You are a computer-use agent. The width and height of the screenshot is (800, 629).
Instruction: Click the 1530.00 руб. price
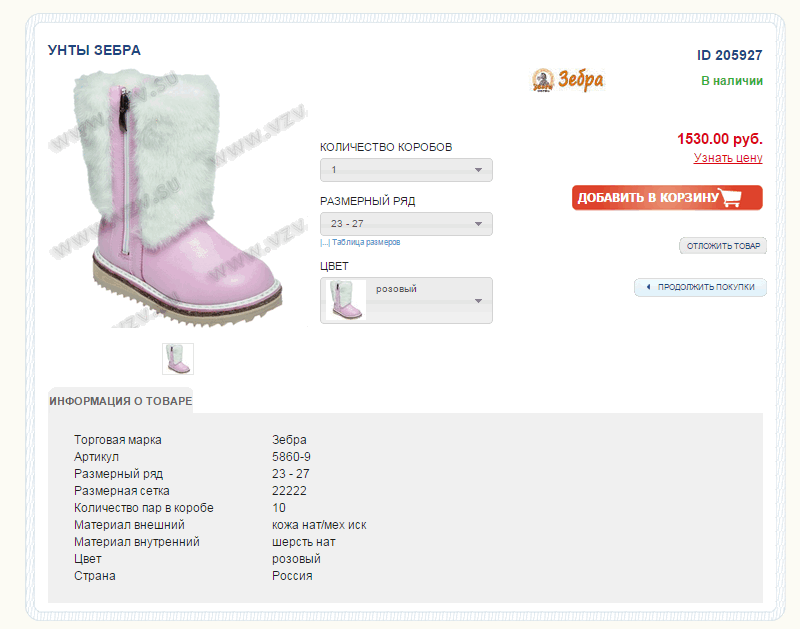[719, 139]
